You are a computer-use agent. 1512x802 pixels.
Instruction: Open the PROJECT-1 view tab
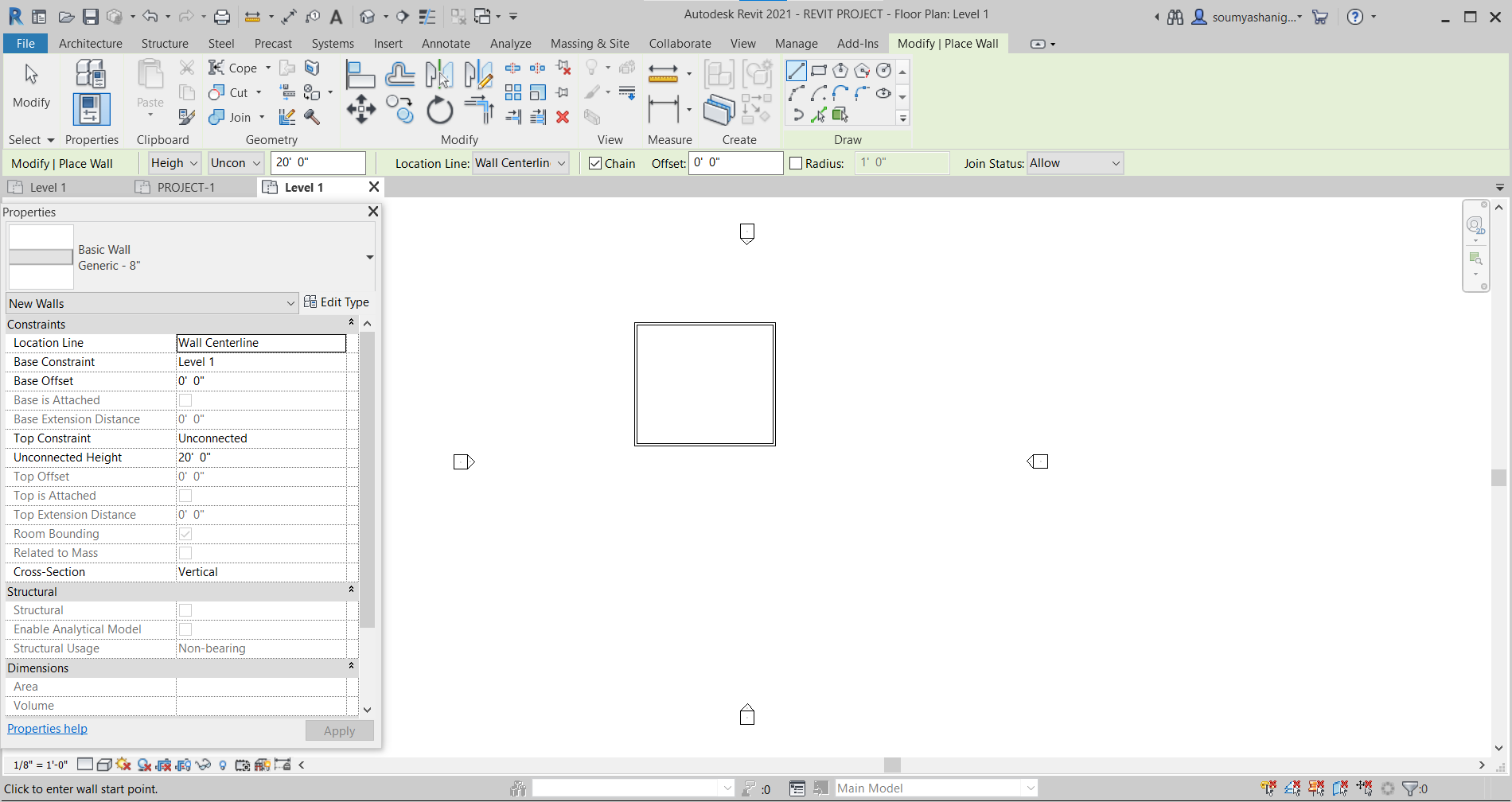coord(185,187)
